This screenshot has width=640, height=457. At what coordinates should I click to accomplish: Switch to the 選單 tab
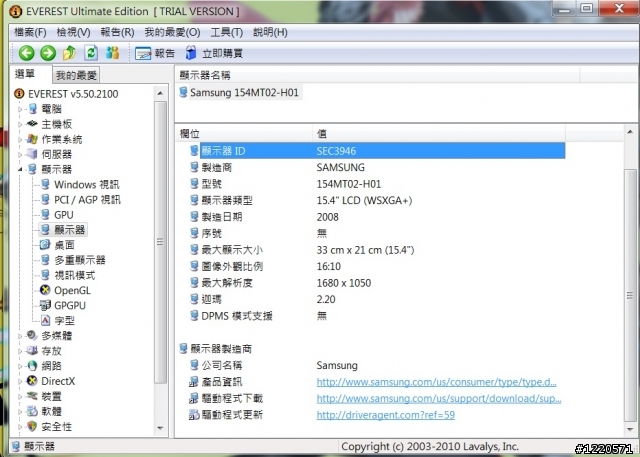(x=25, y=74)
